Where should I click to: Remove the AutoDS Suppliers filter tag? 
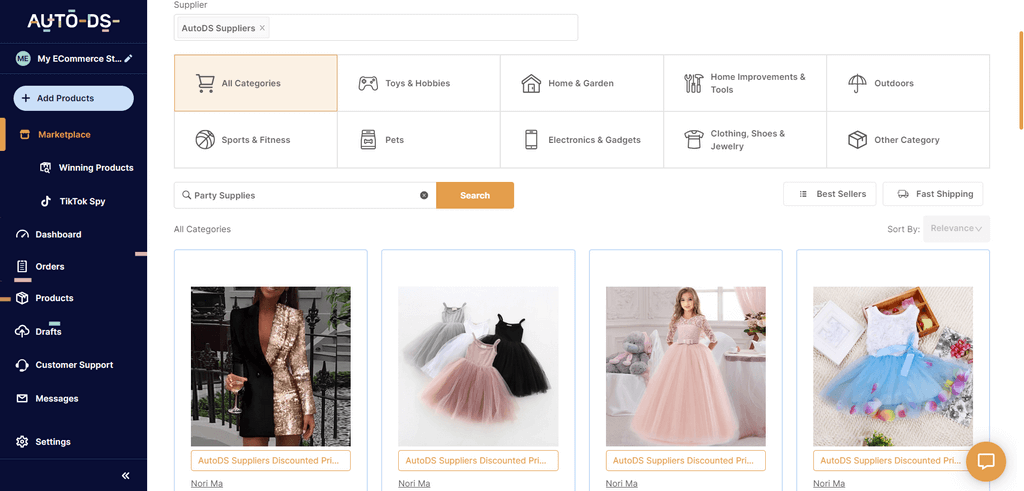(x=263, y=28)
